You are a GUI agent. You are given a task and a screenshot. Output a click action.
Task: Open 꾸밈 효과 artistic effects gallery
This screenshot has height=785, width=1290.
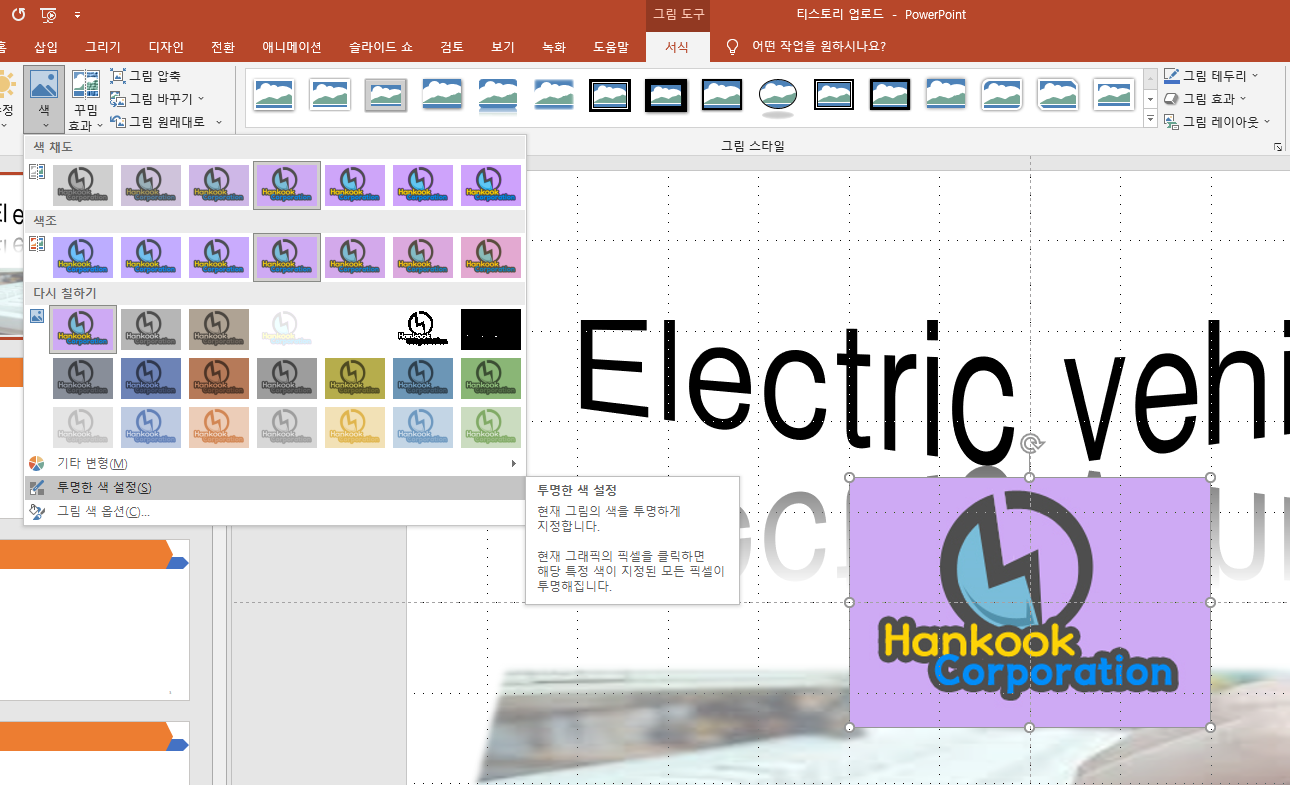coord(85,101)
